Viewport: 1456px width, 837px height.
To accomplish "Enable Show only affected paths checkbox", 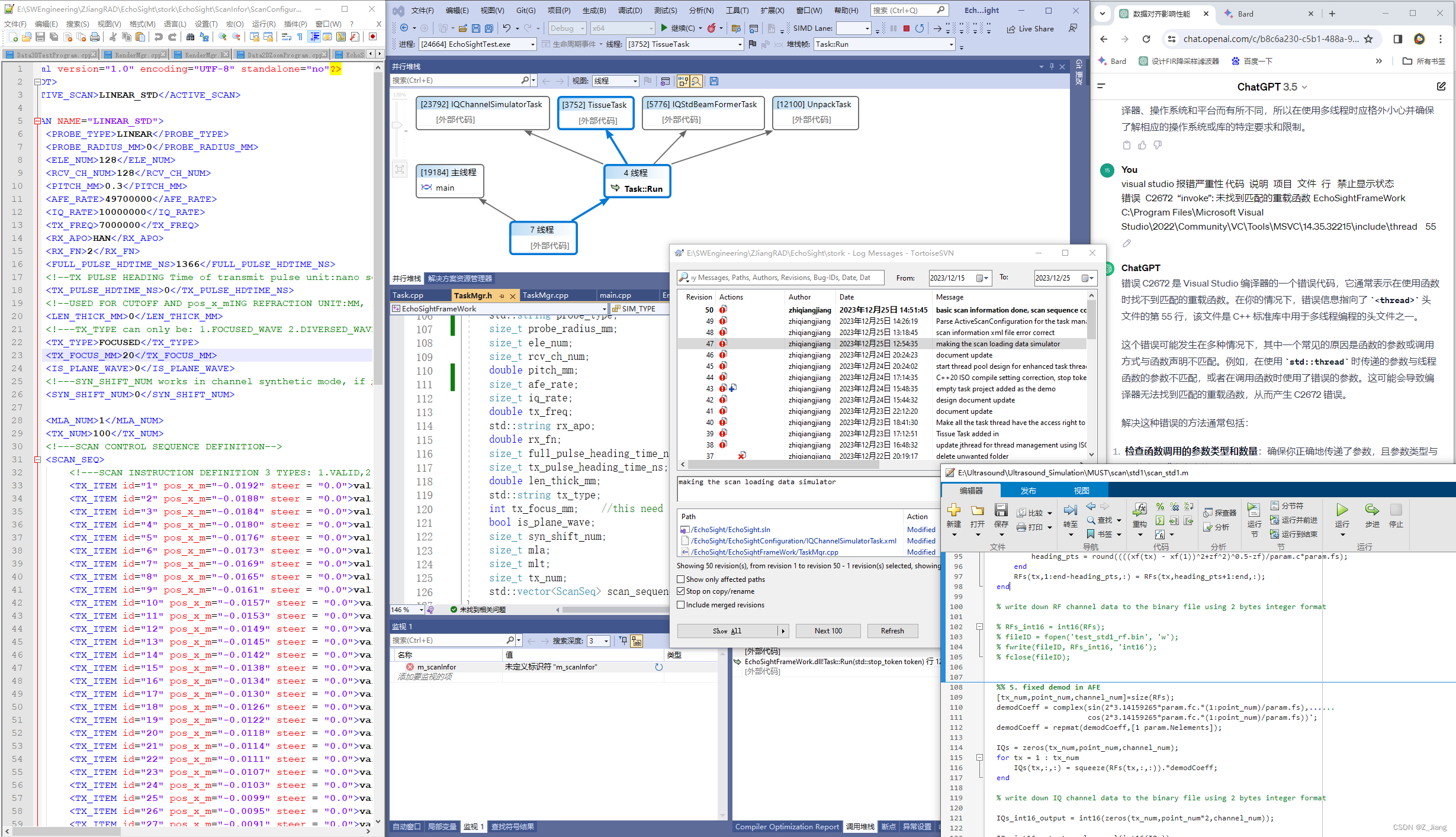I will point(681,580).
